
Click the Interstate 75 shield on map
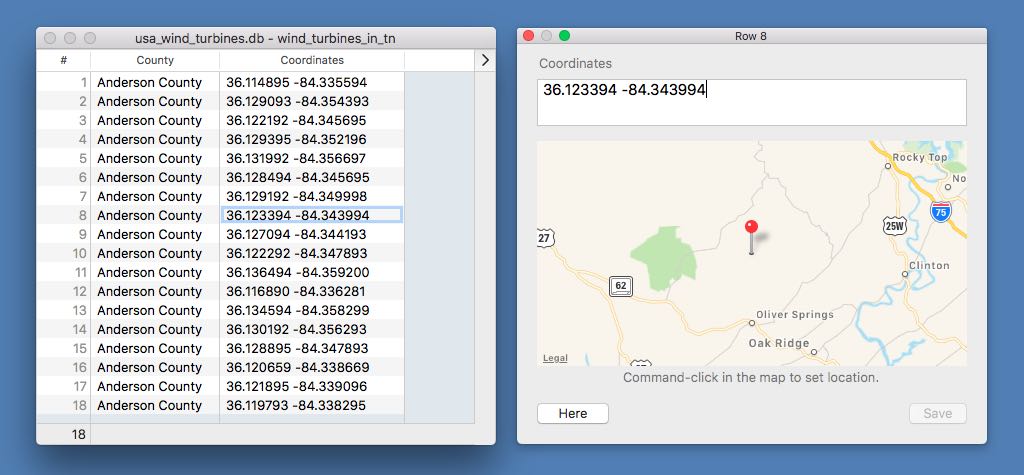pyautogui.click(x=939, y=211)
